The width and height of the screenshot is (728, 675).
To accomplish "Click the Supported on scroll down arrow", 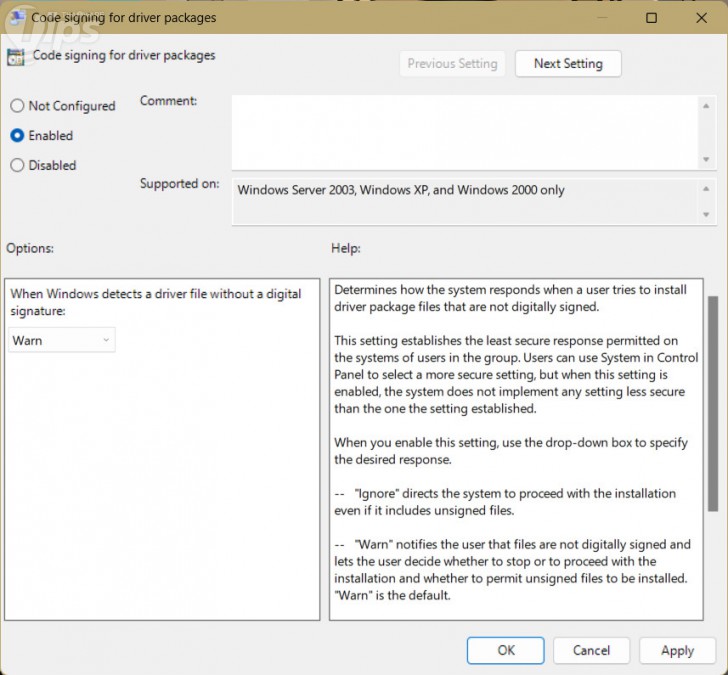I will pos(706,214).
